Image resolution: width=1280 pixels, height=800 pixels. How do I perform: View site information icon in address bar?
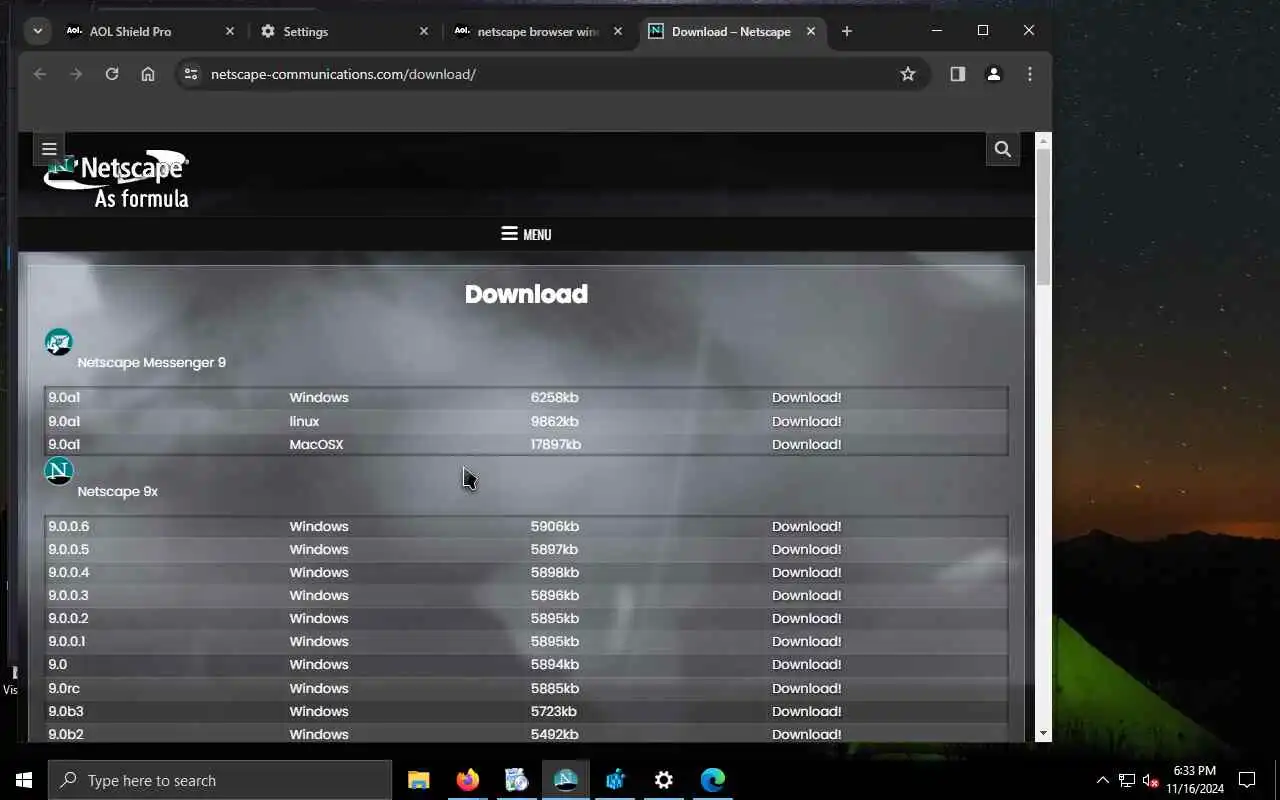[x=191, y=74]
